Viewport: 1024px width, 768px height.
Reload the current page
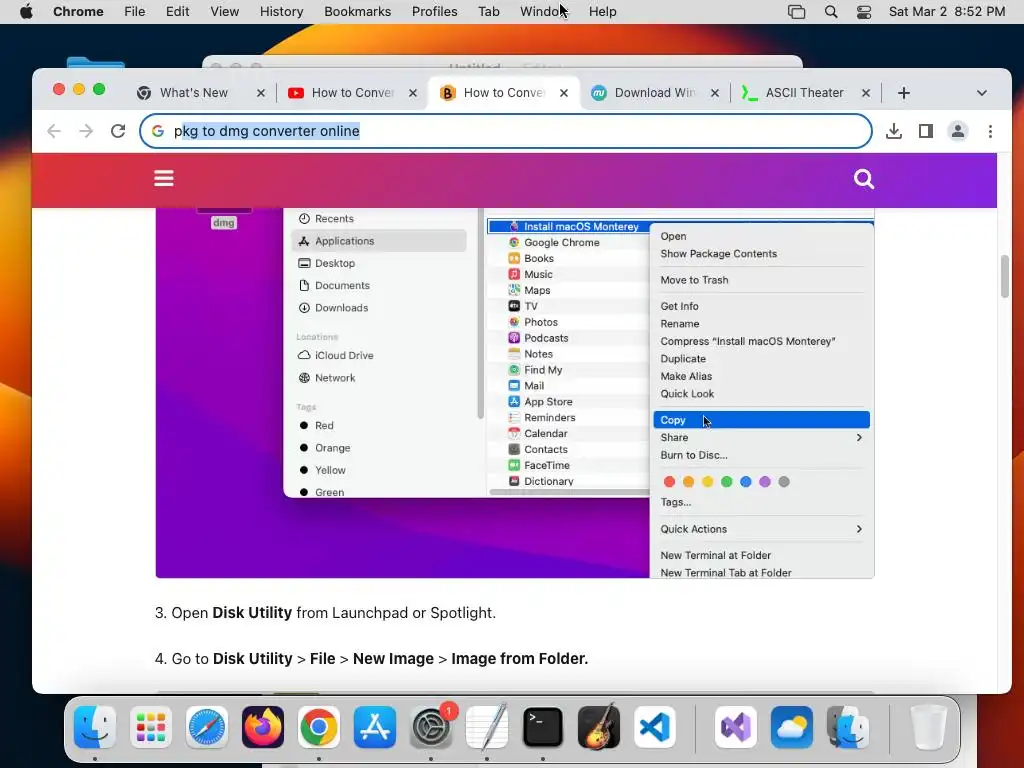118,131
